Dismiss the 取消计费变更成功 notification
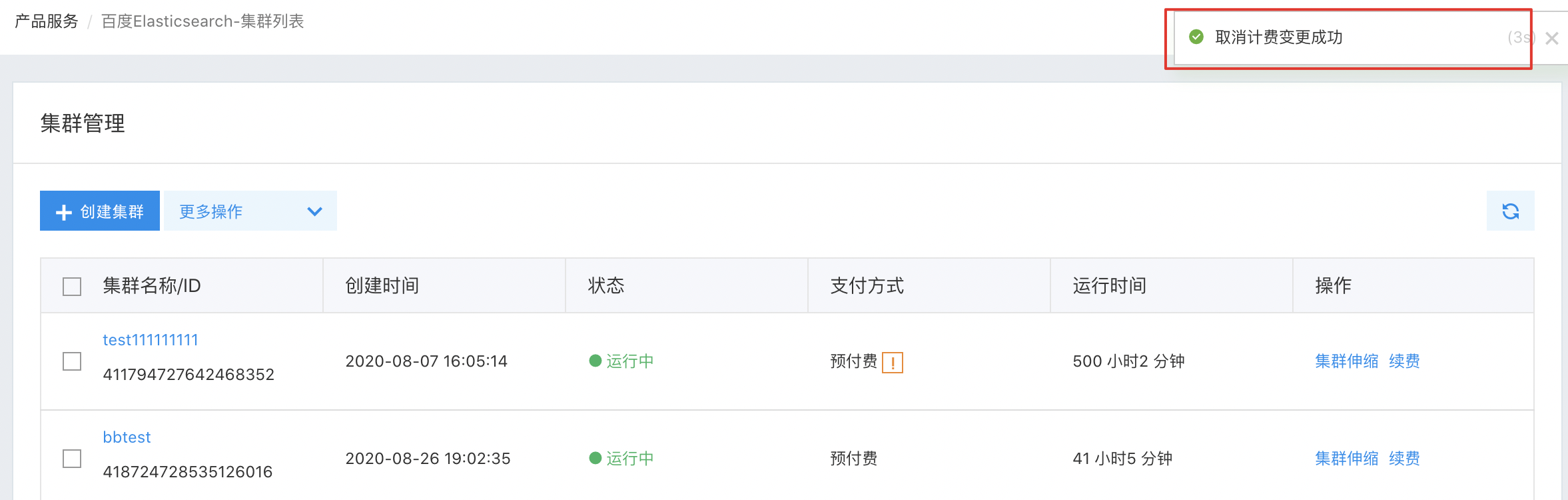 point(1552,38)
